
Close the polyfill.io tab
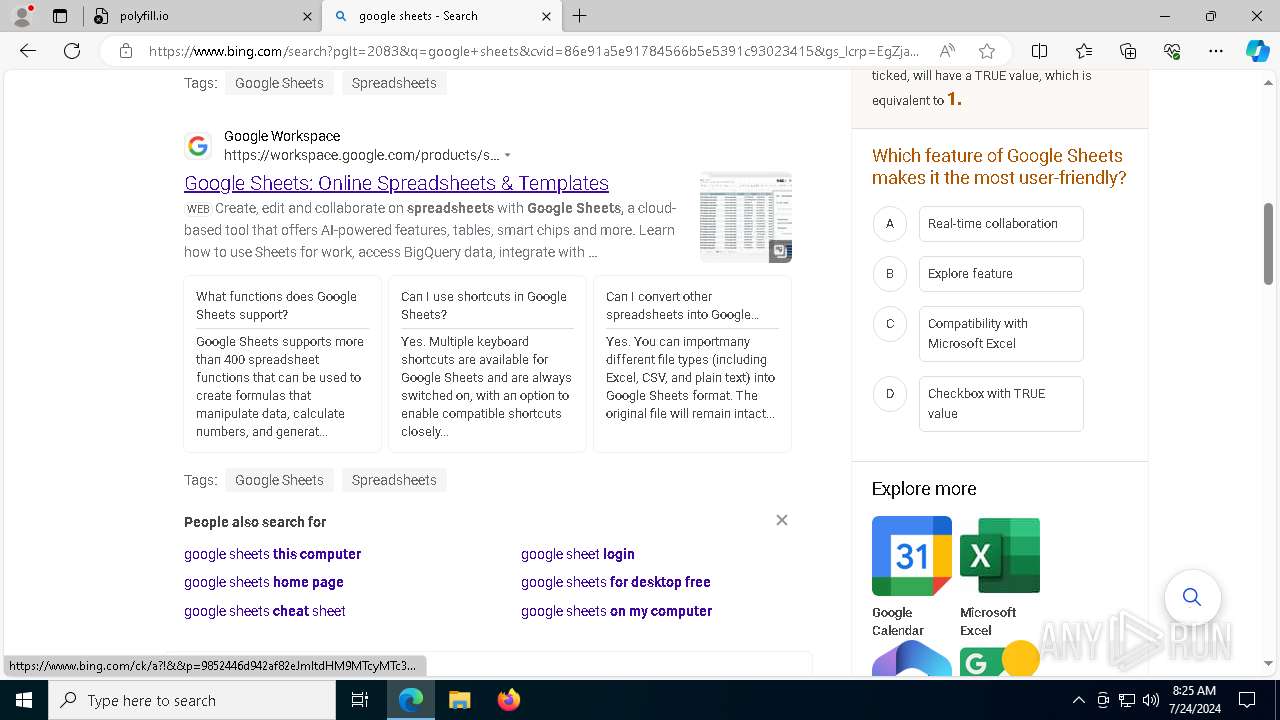(307, 16)
